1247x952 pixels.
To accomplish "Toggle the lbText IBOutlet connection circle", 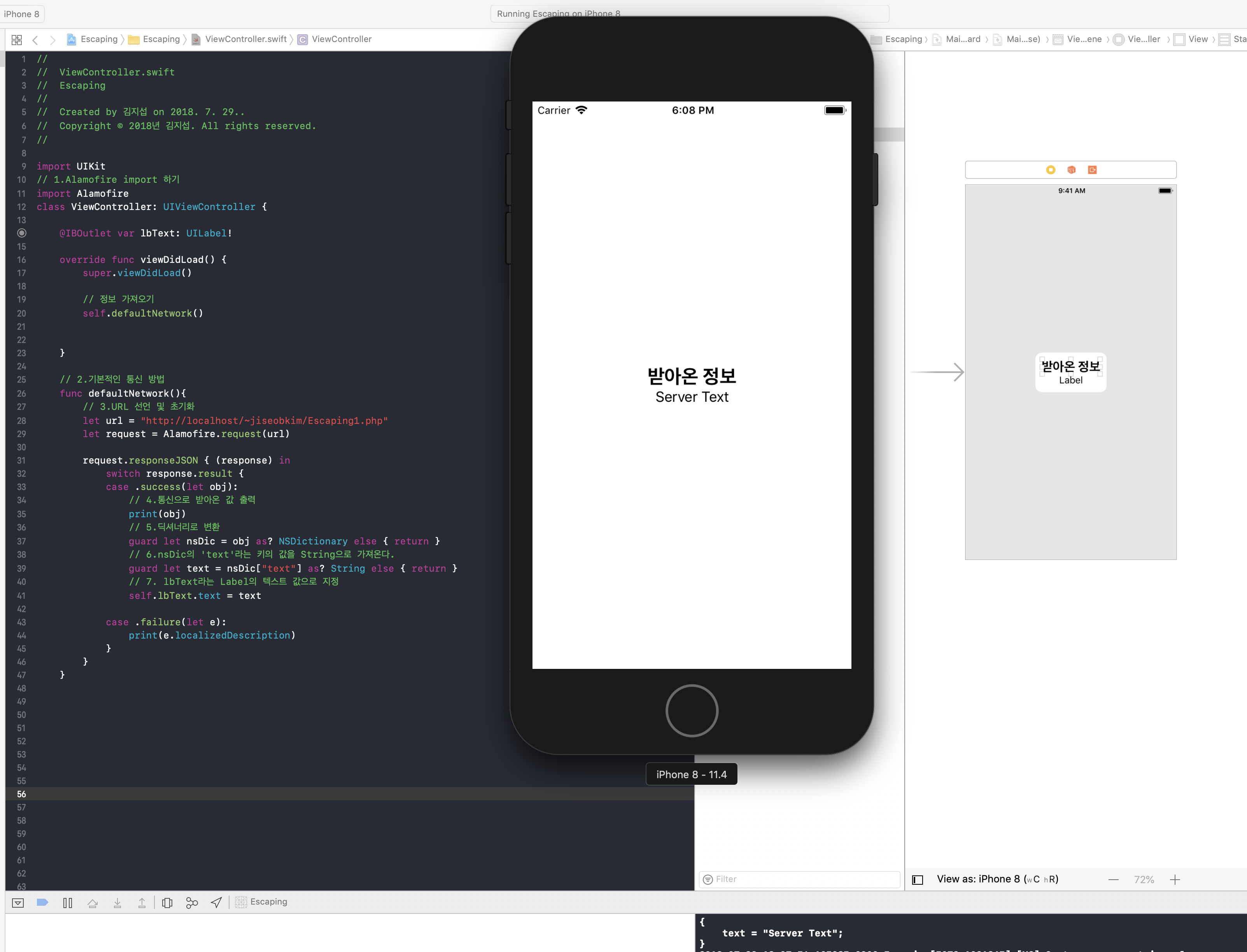I will click(x=21, y=233).
